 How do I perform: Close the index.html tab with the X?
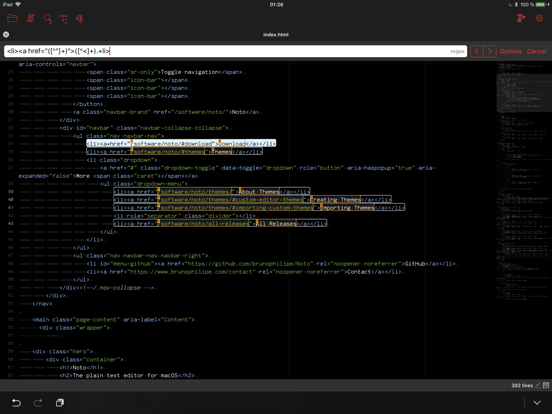coord(6,34)
